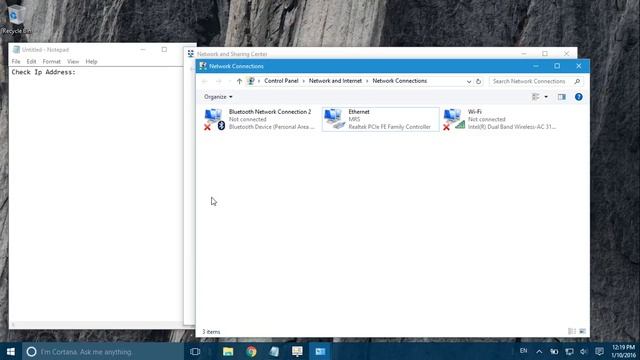
Task: Click the network status tray icon
Action: pos(569,351)
